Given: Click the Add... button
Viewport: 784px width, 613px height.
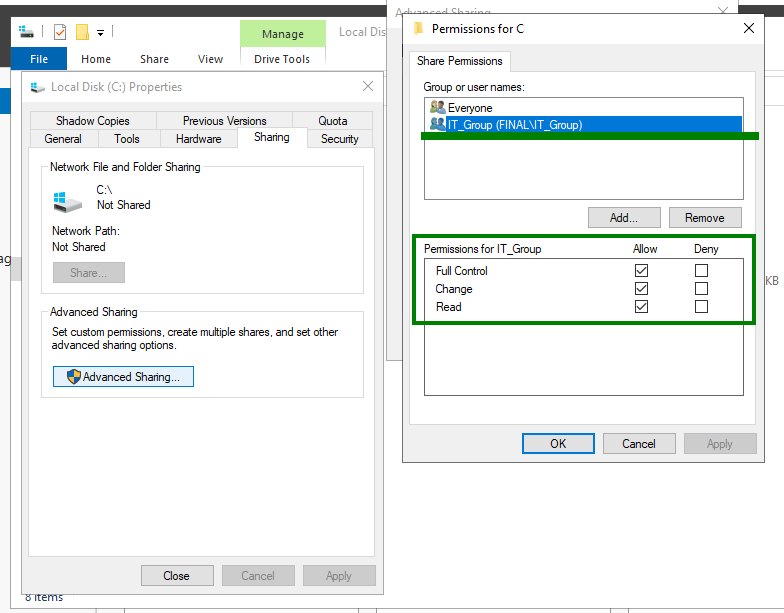Looking at the screenshot, I should 624,218.
